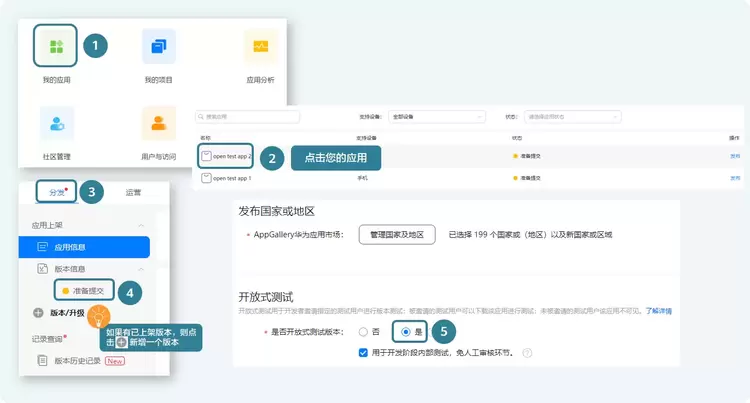Select the 是 (Yes) radio button
The image size is (750, 403).
pyautogui.click(x=405, y=332)
